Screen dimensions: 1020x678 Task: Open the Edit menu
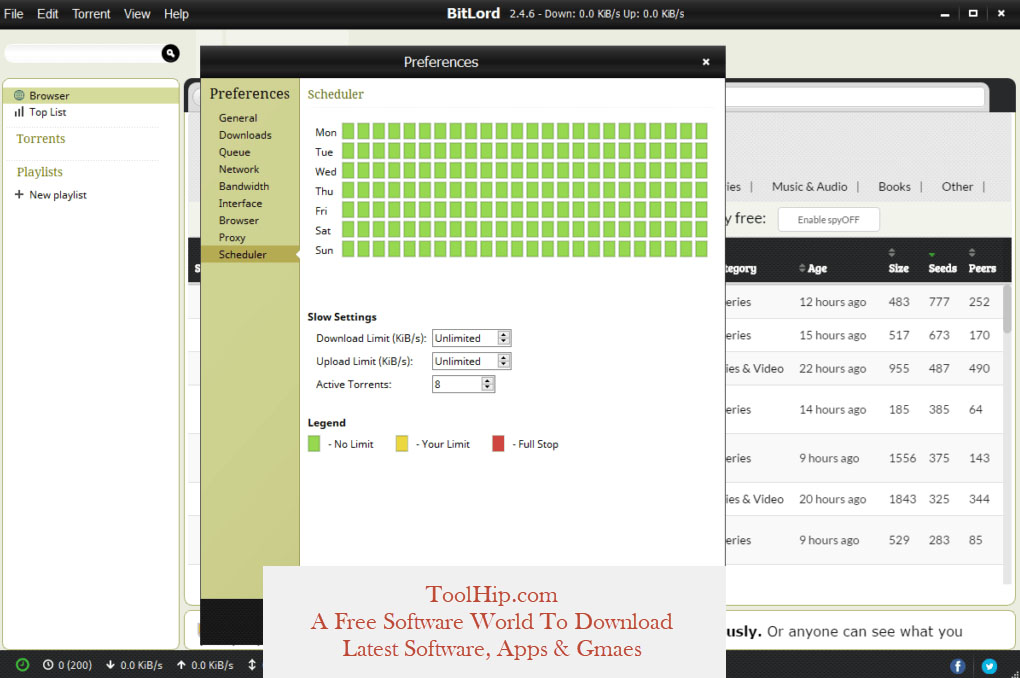click(47, 14)
